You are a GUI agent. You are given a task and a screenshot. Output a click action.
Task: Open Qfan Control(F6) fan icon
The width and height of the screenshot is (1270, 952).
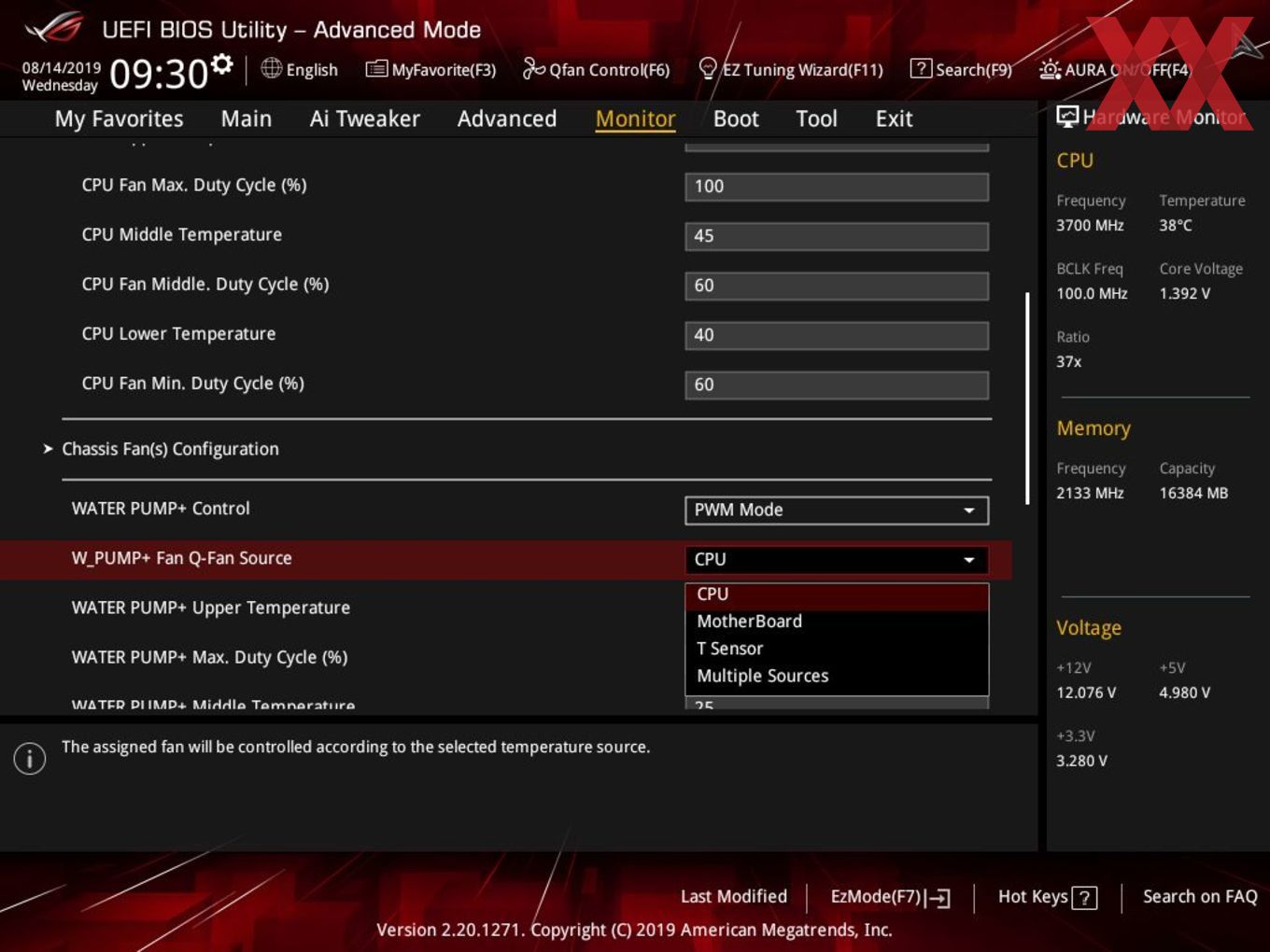click(x=533, y=68)
